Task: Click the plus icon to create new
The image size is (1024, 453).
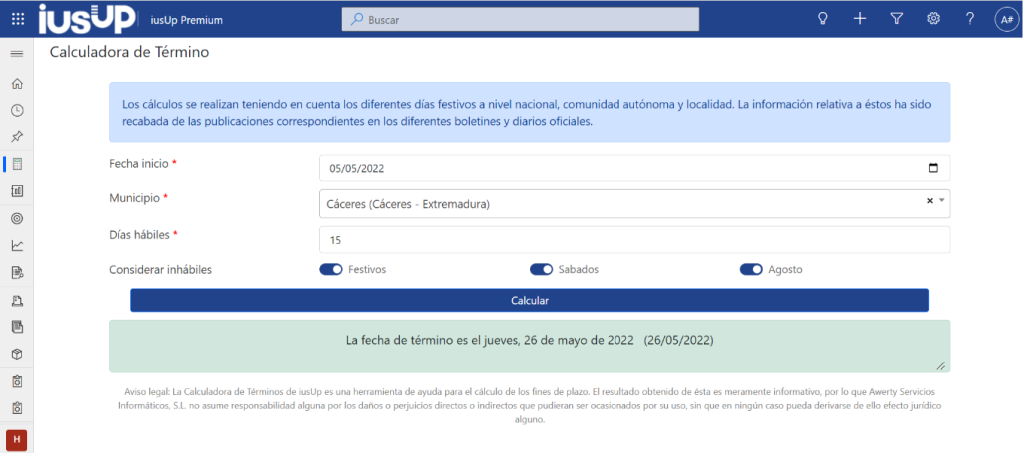Action: point(860,19)
